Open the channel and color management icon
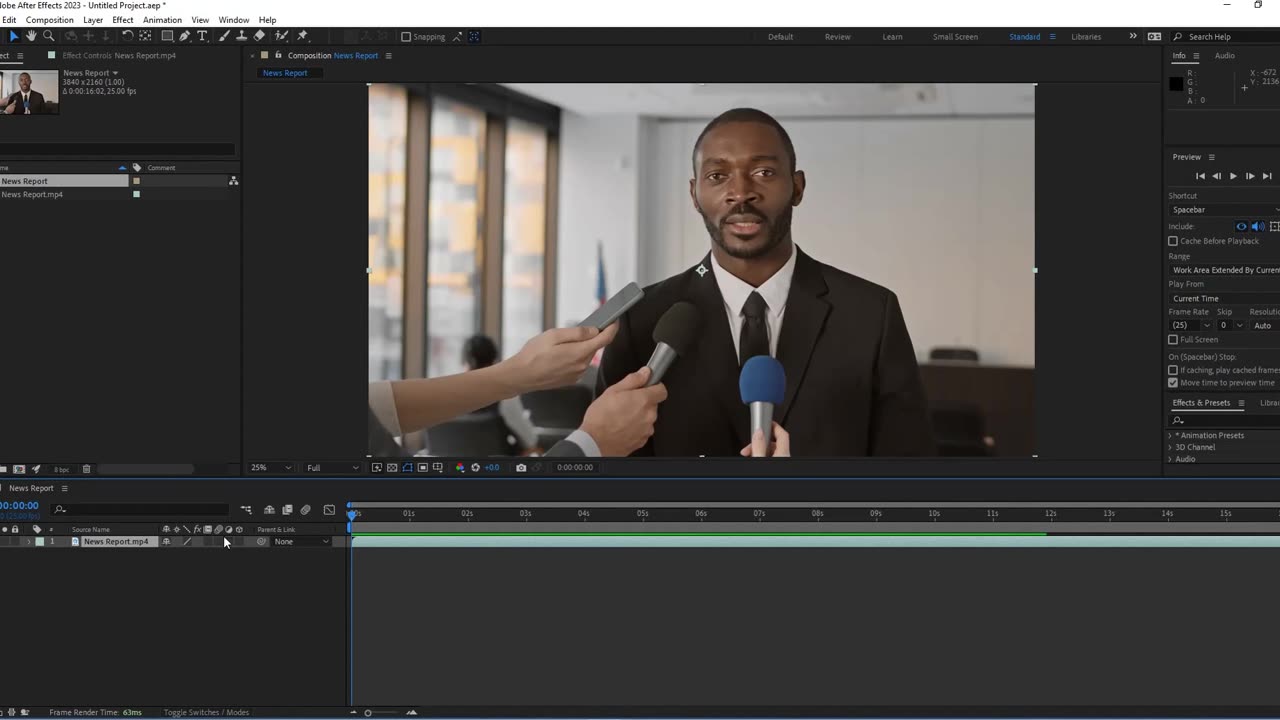 pos(460,467)
